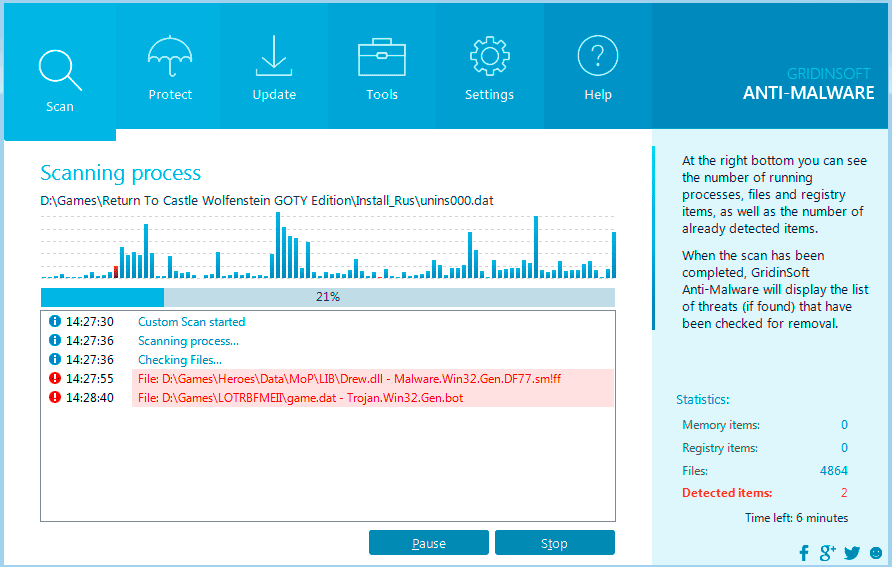This screenshot has height=567, width=892.
Task: Select the Drew.dll Malware.Win32.Gen detection row
Action: pos(373,379)
